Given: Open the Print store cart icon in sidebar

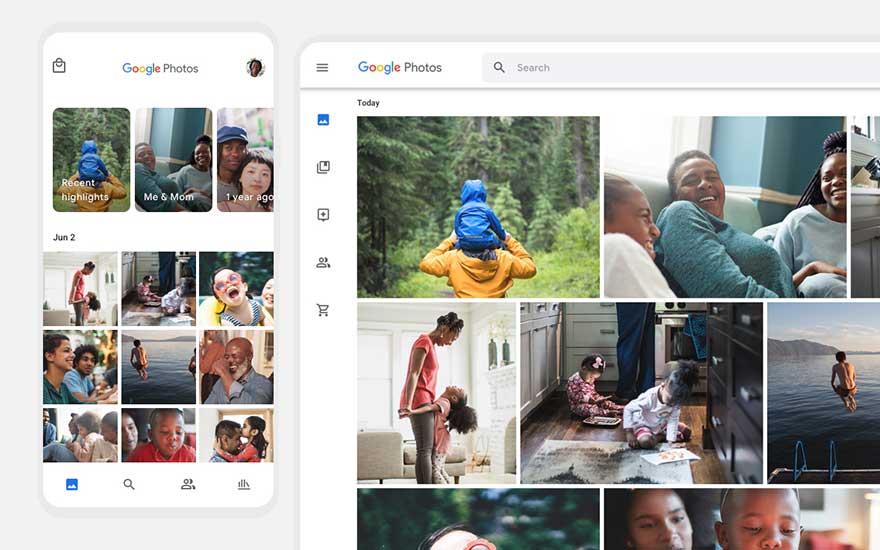Looking at the screenshot, I should [323, 310].
